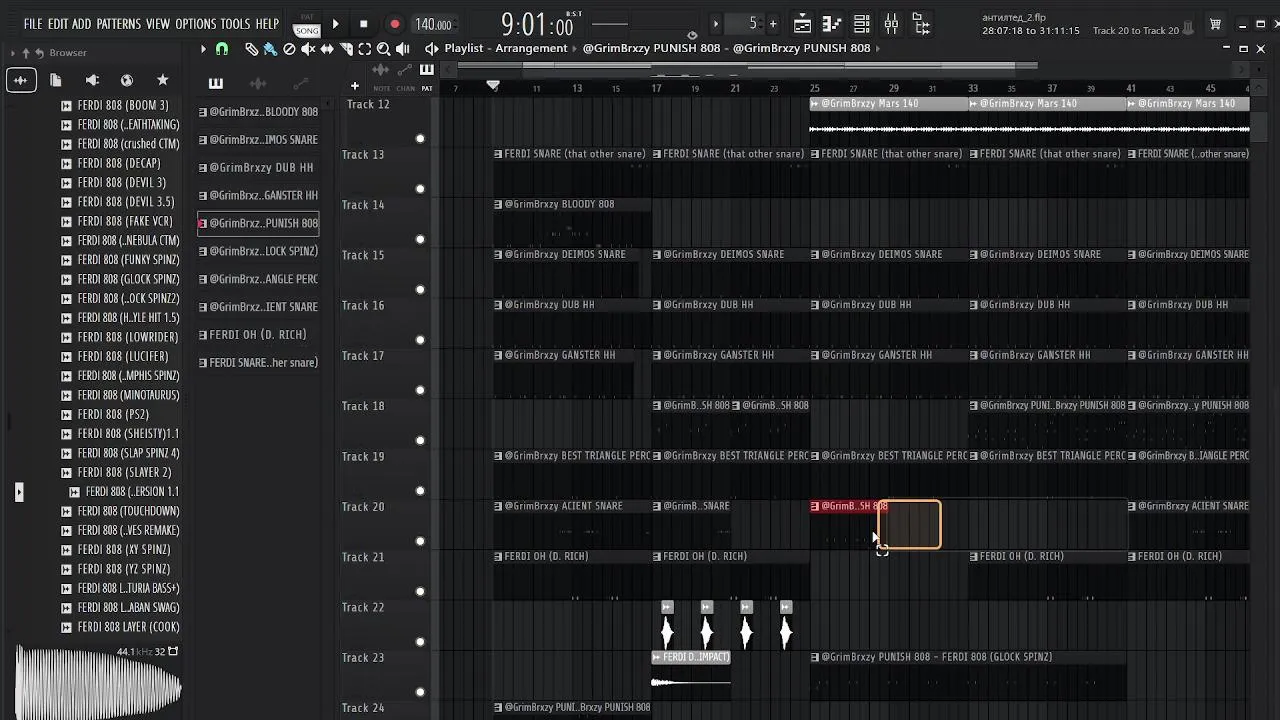The height and width of the screenshot is (720, 1280).
Task: Open the PATTERNS menu
Action: pos(119,24)
